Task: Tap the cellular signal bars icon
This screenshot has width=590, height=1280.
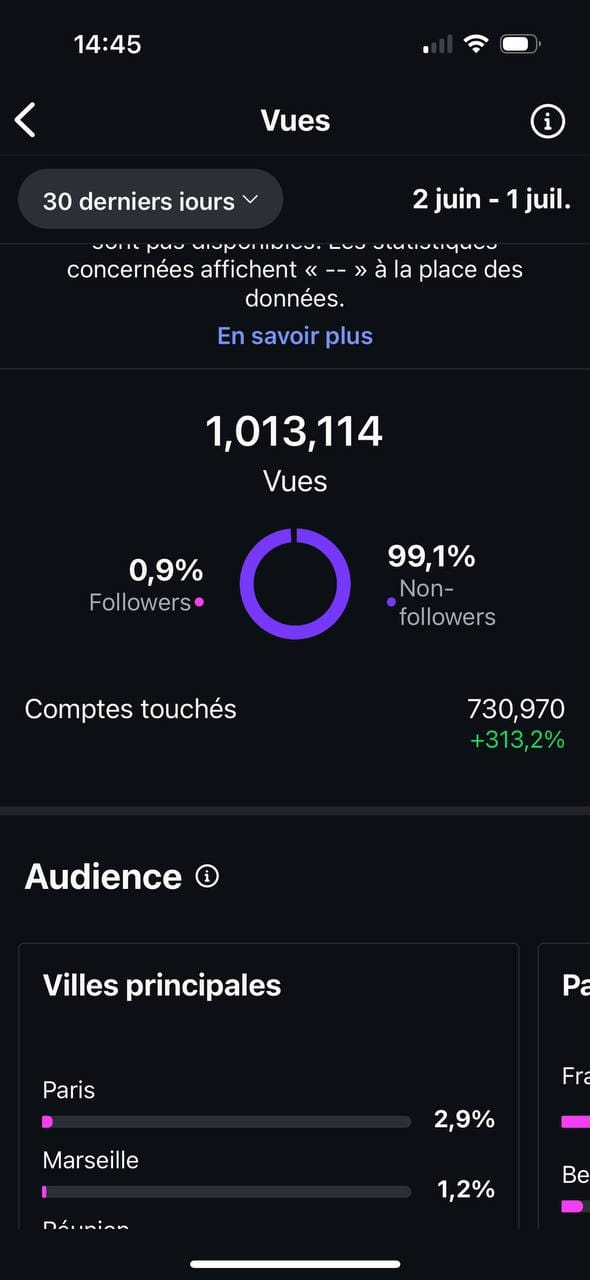Action: click(438, 45)
